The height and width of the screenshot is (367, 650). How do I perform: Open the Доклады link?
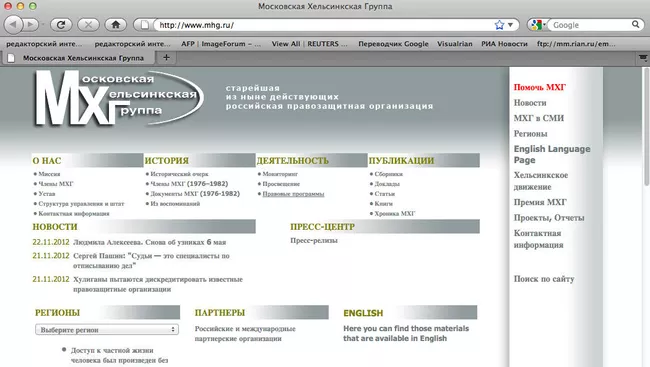[x=387, y=184]
